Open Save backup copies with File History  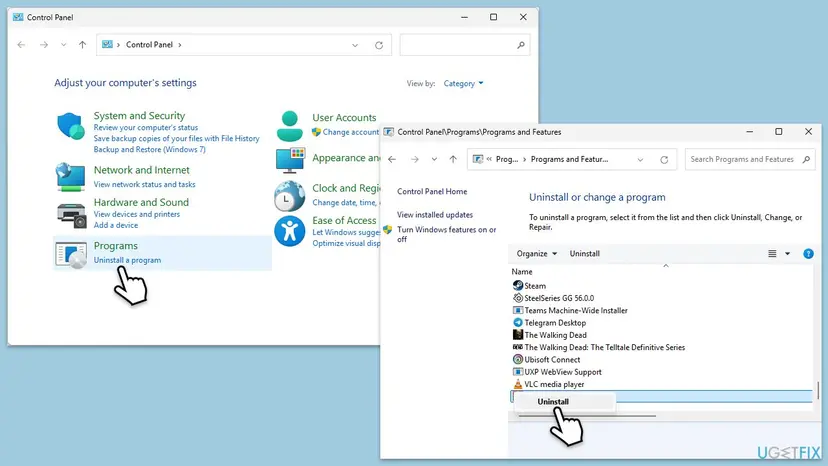(x=176, y=138)
